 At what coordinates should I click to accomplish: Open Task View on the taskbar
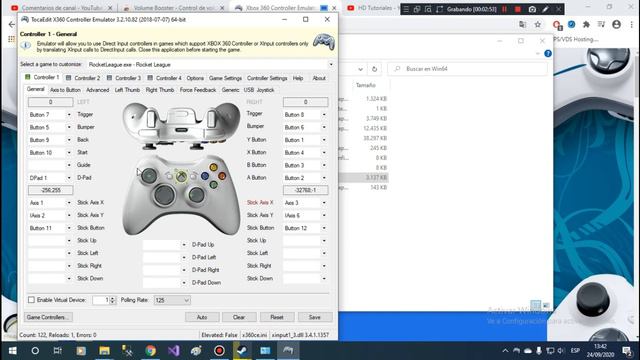point(58,351)
